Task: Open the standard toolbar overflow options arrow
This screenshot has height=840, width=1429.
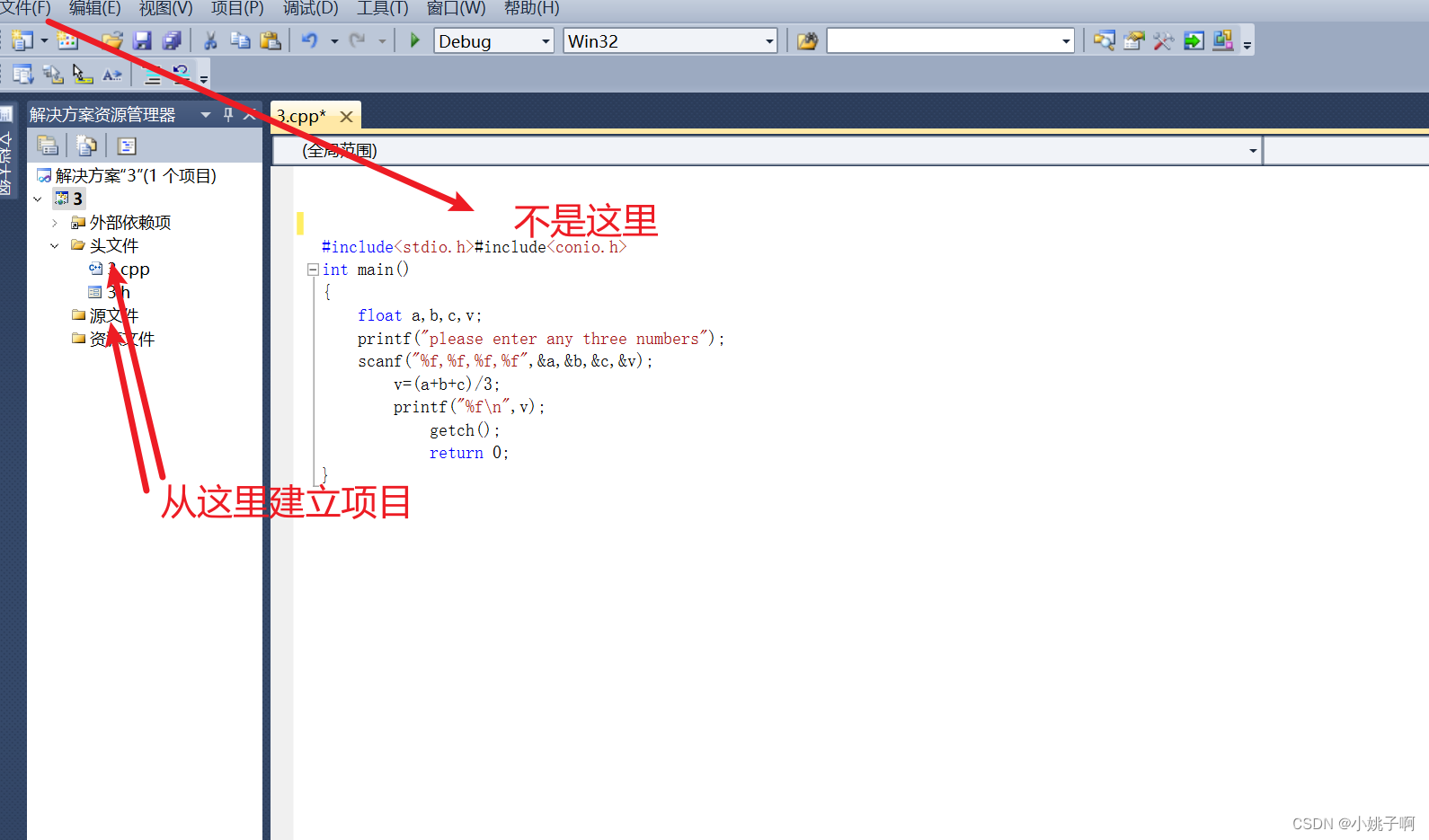Action: coord(1247,43)
